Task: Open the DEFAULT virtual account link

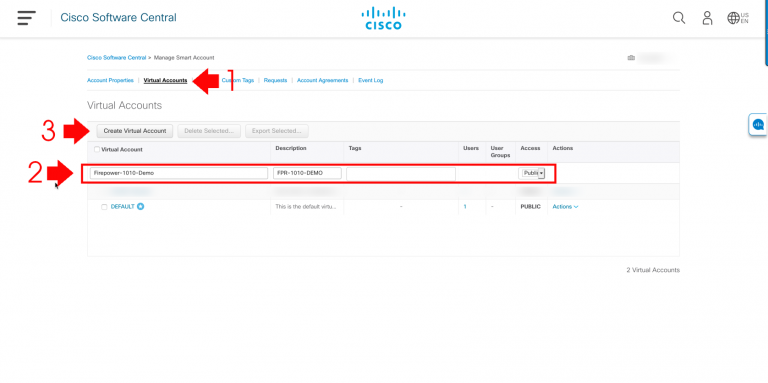Action: coord(122,207)
